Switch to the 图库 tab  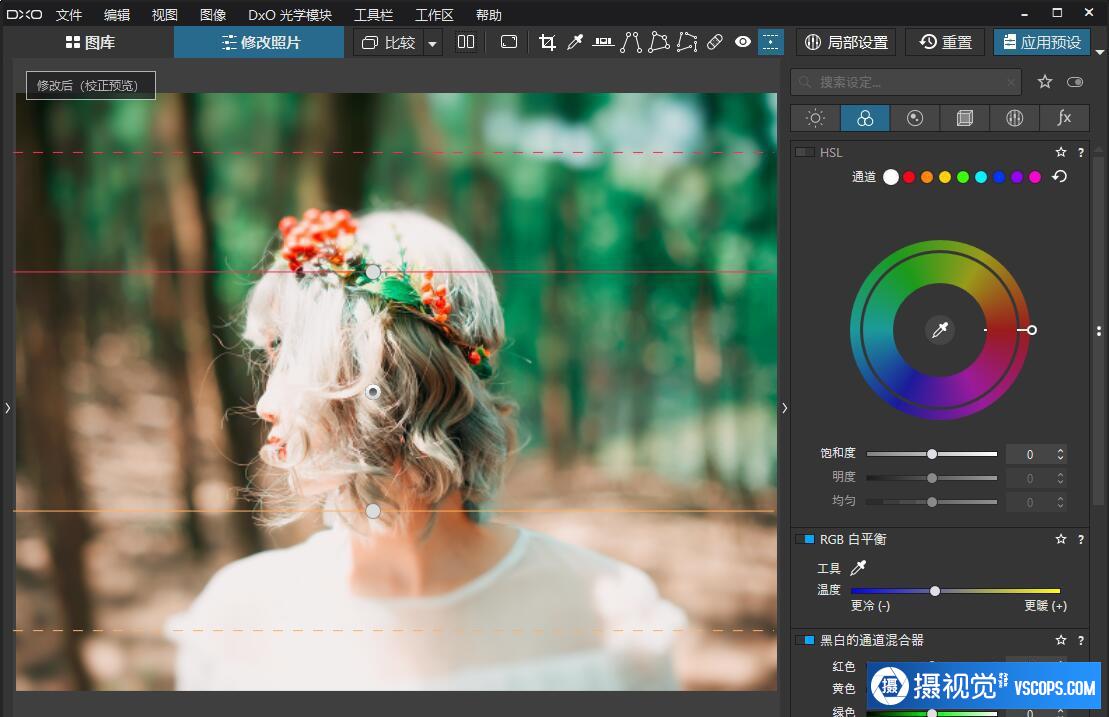tap(90, 42)
